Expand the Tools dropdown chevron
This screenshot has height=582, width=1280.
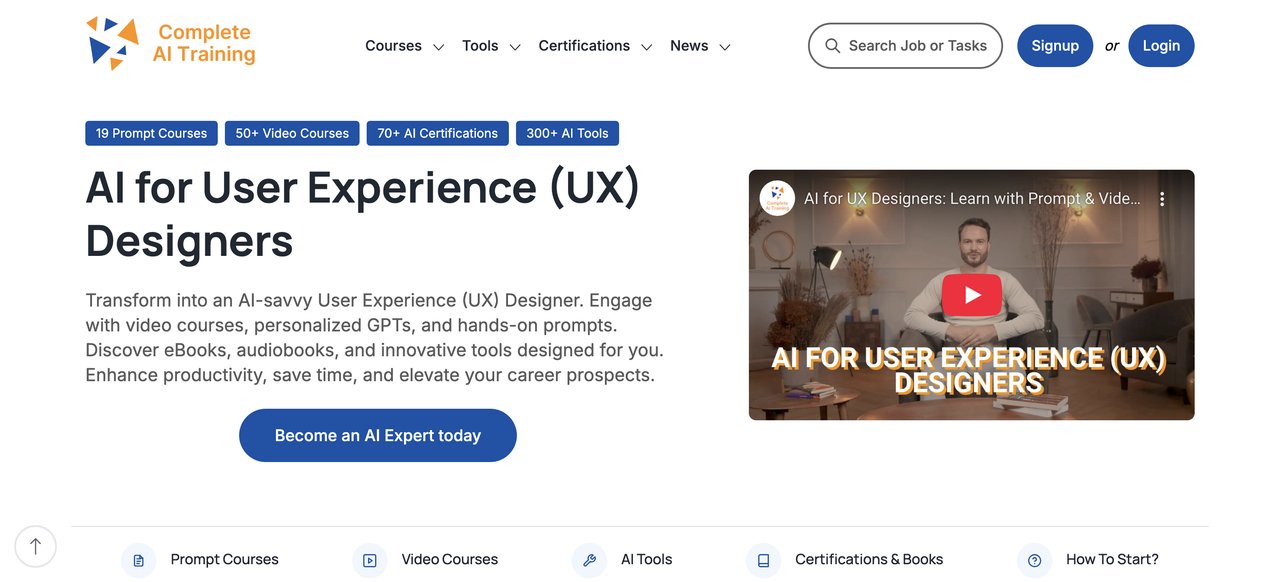pyautogui.click(x=515, y=47)
